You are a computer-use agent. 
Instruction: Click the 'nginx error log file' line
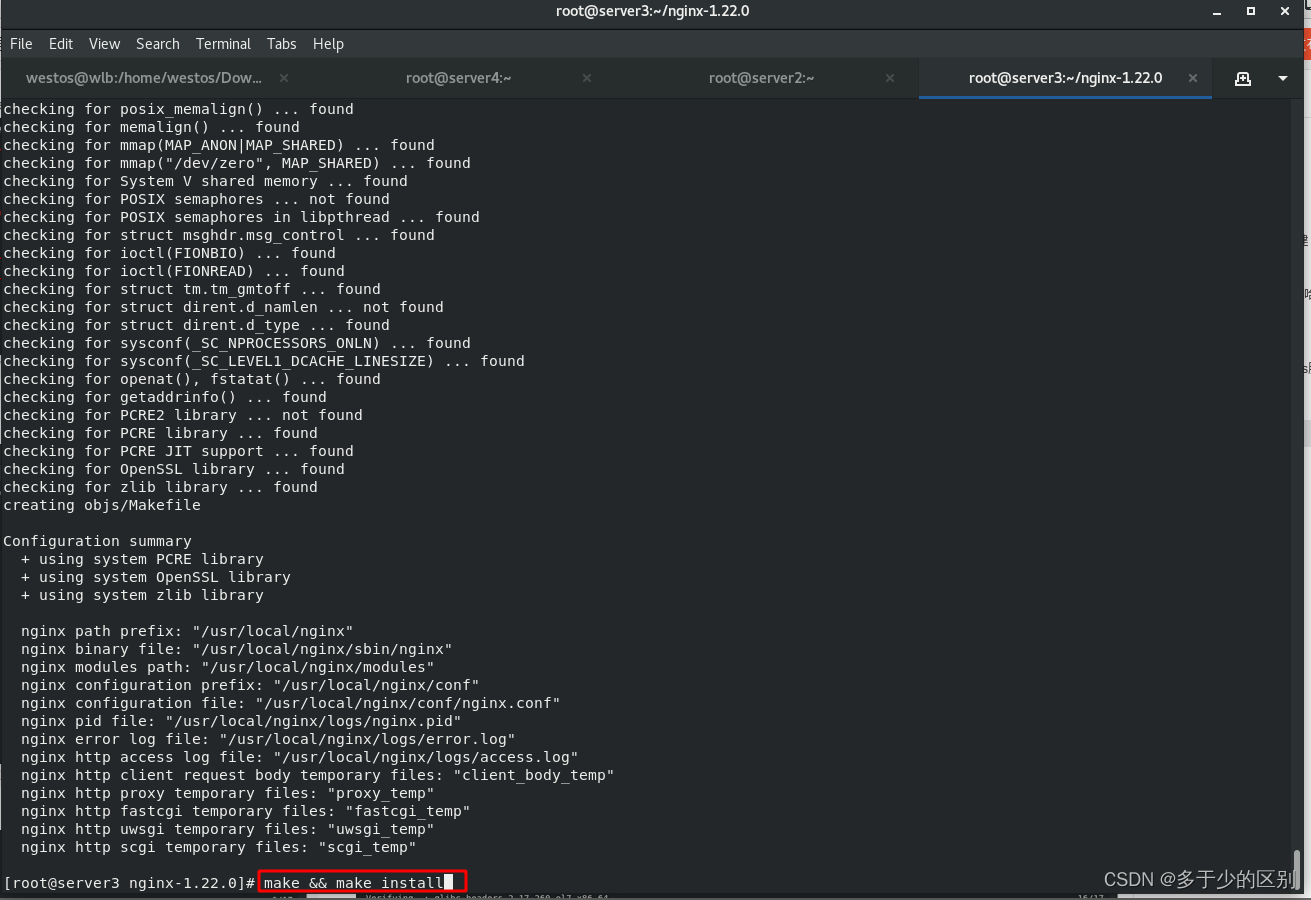pyautogui.click(x=268, y=739)
